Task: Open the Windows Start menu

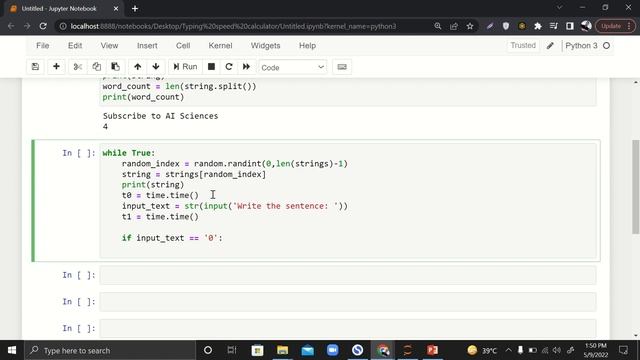Action: pyautogui.click(x=12, y=350)
